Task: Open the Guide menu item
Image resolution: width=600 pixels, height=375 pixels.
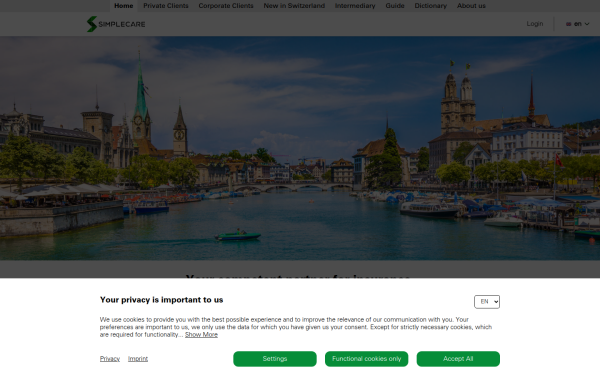Action: point(395,6)
